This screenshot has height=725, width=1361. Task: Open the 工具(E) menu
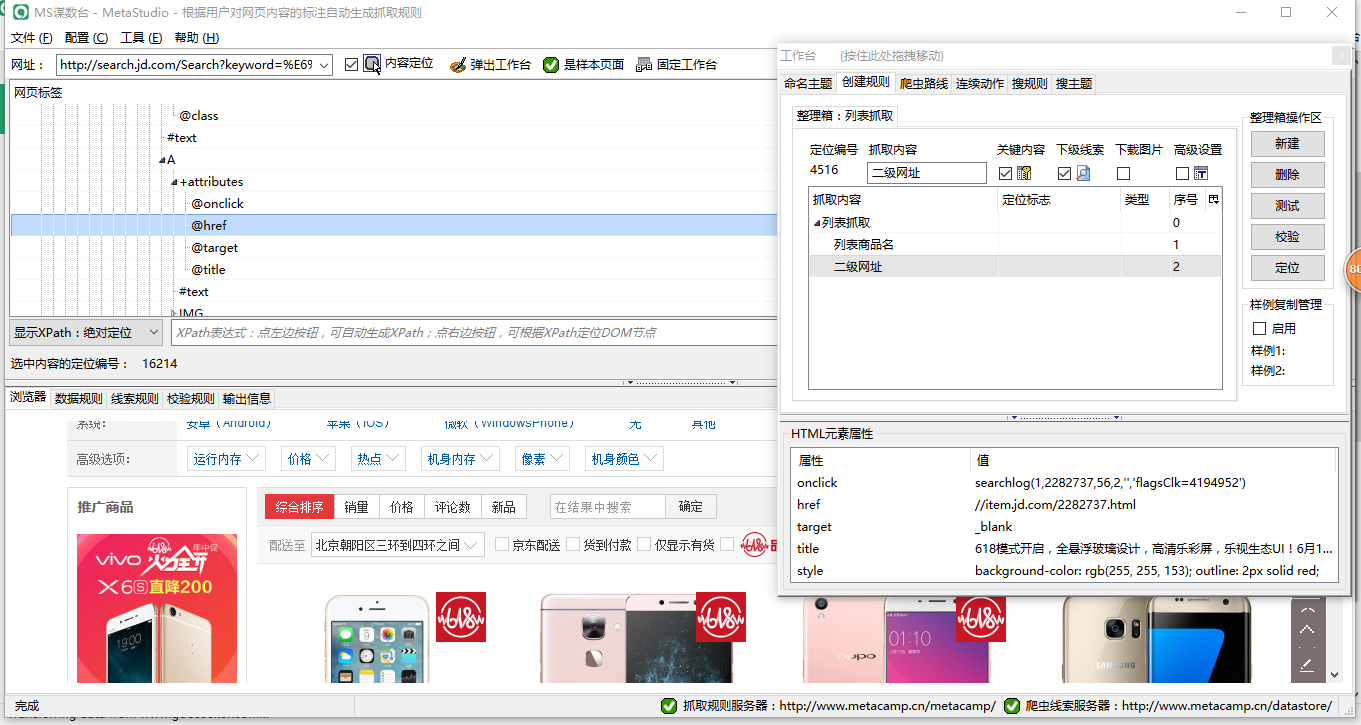(x=141, y=38)
